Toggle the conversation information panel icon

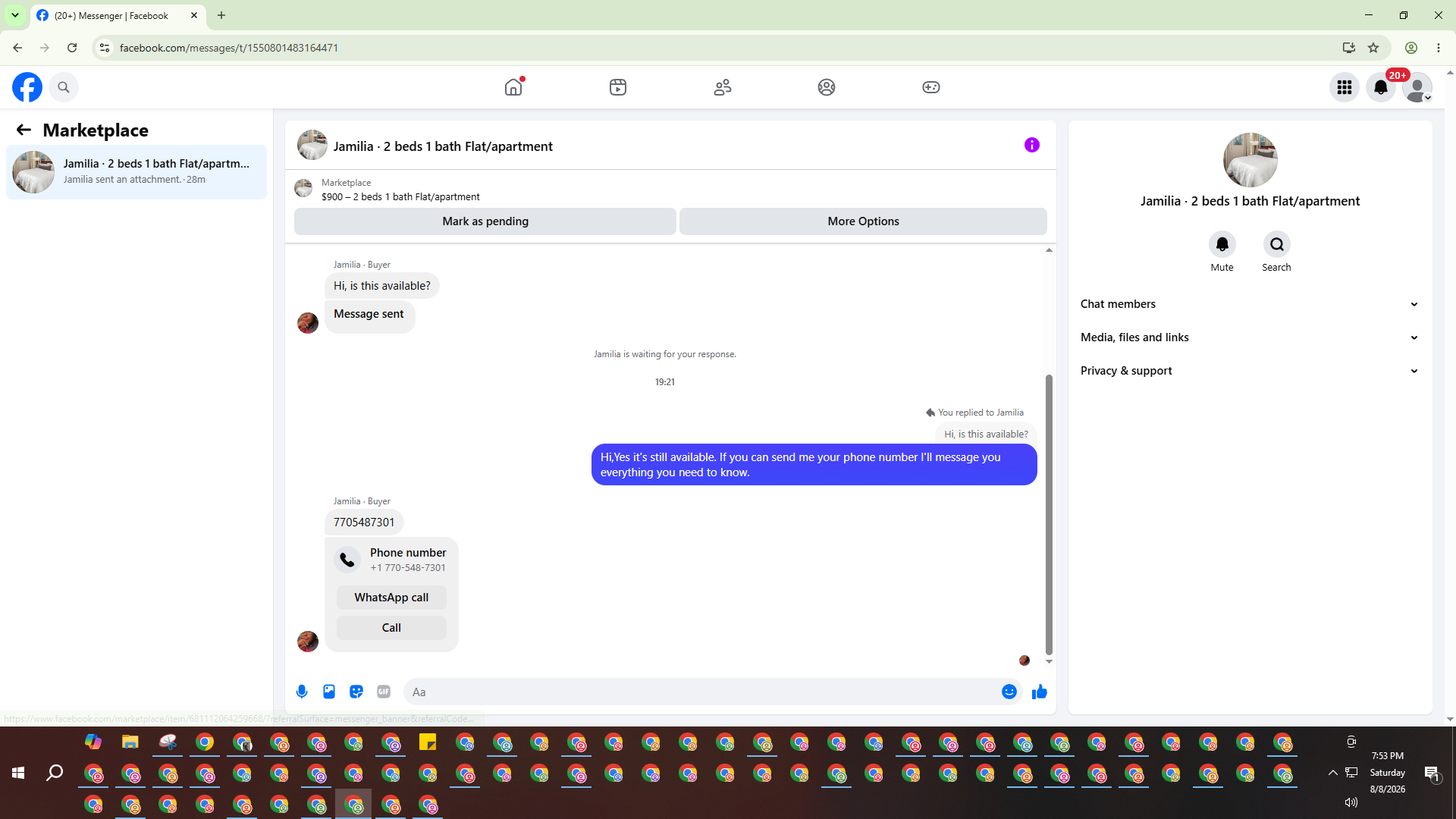1032,145
